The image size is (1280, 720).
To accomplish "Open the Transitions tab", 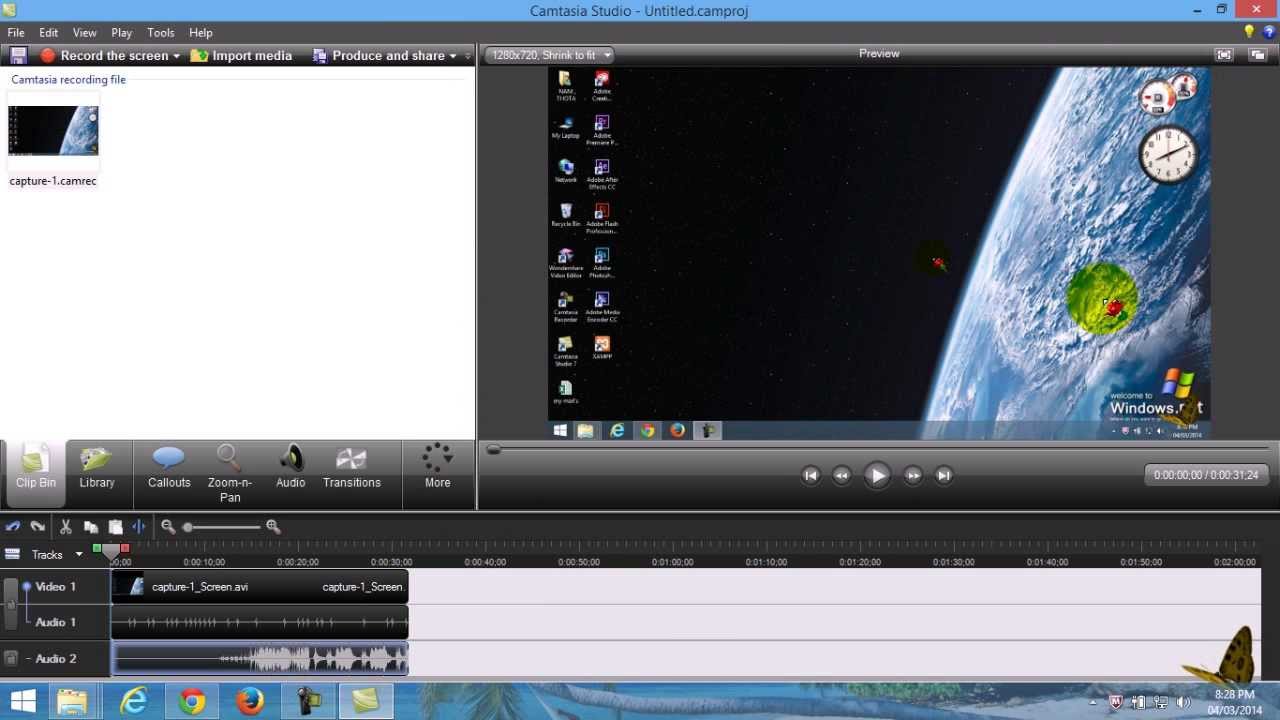I will 352,468.
